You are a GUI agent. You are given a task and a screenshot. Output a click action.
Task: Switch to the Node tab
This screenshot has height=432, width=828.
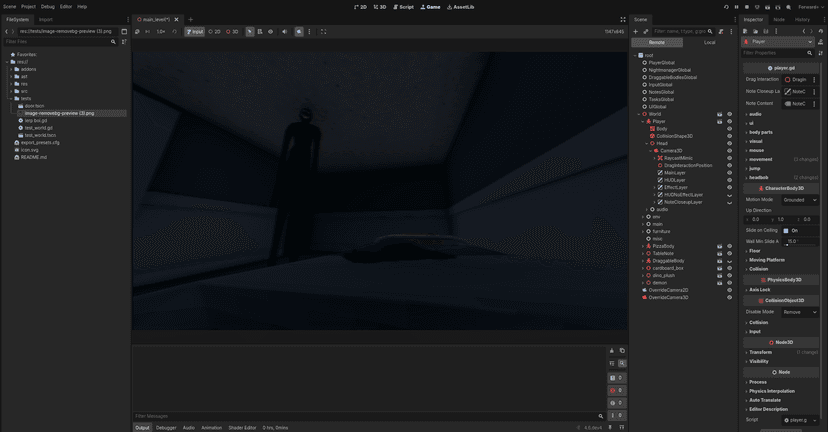tap(778, 19)
